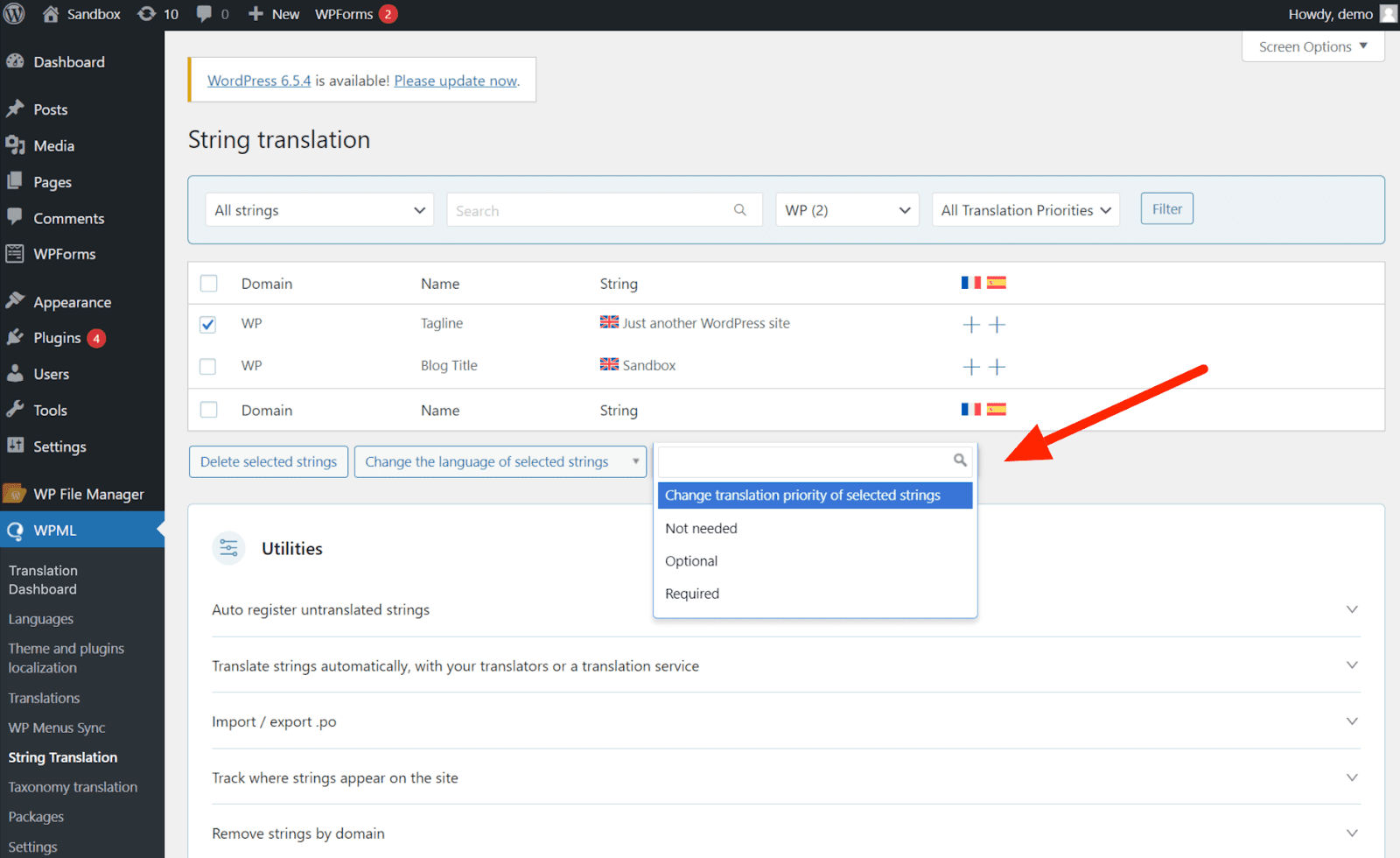Click the search magnifier in filter Search box
Viewport: 1400px width, 858px height.
[x=740, y=210]
